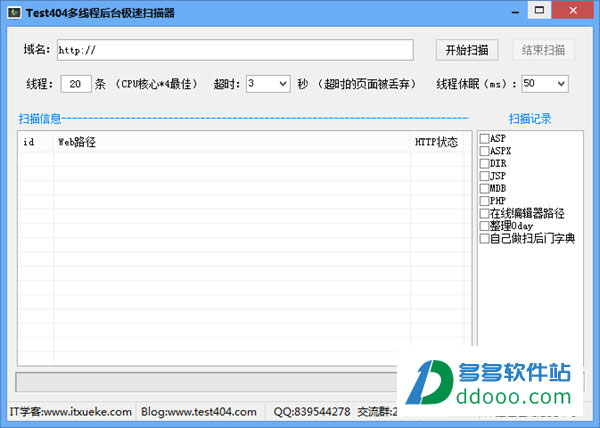This screenshot has width=600, height=428.
Task: Enable the 自己做扫后门字典 checkbox
Action: coord(484,239)
